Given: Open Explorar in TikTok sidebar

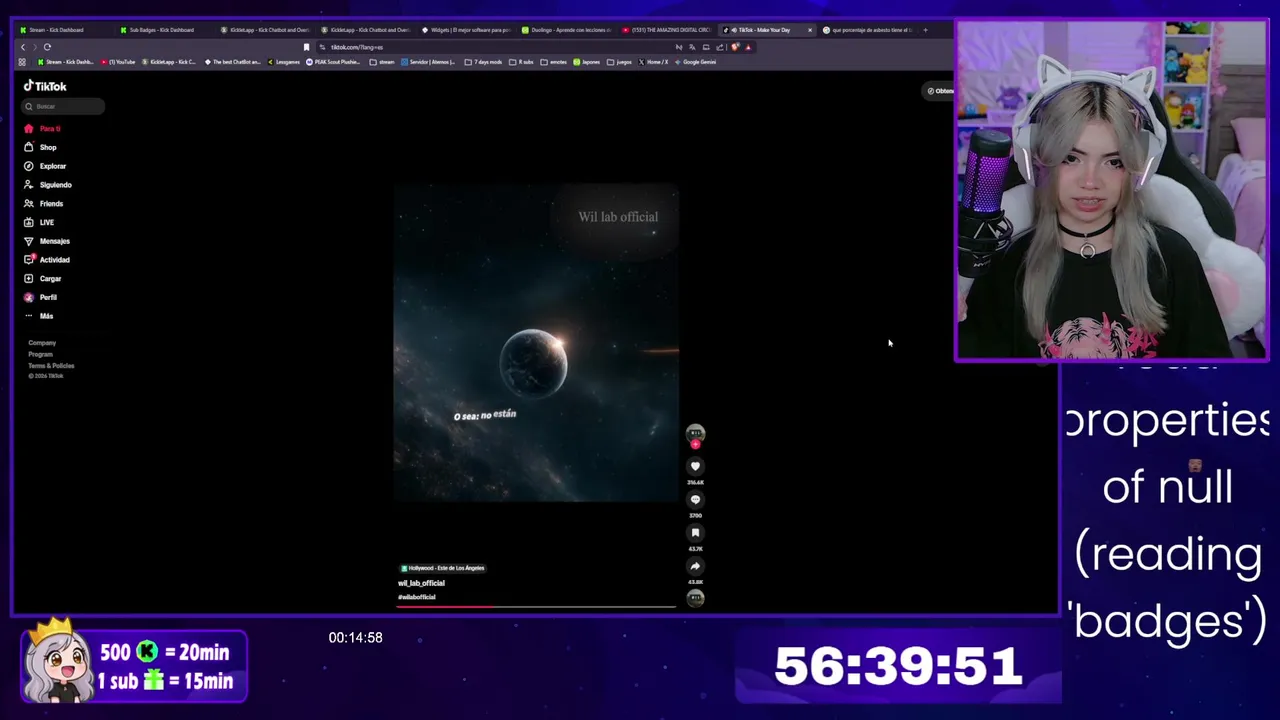Looking at the screenshot, I should point(45,166).
